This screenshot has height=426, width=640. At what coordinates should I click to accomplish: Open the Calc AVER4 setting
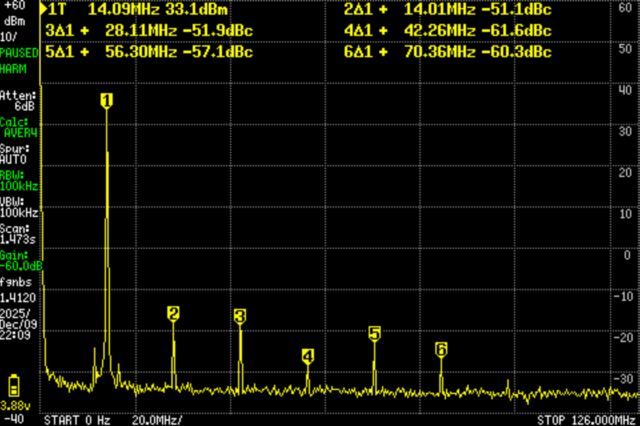pos(19,127)
